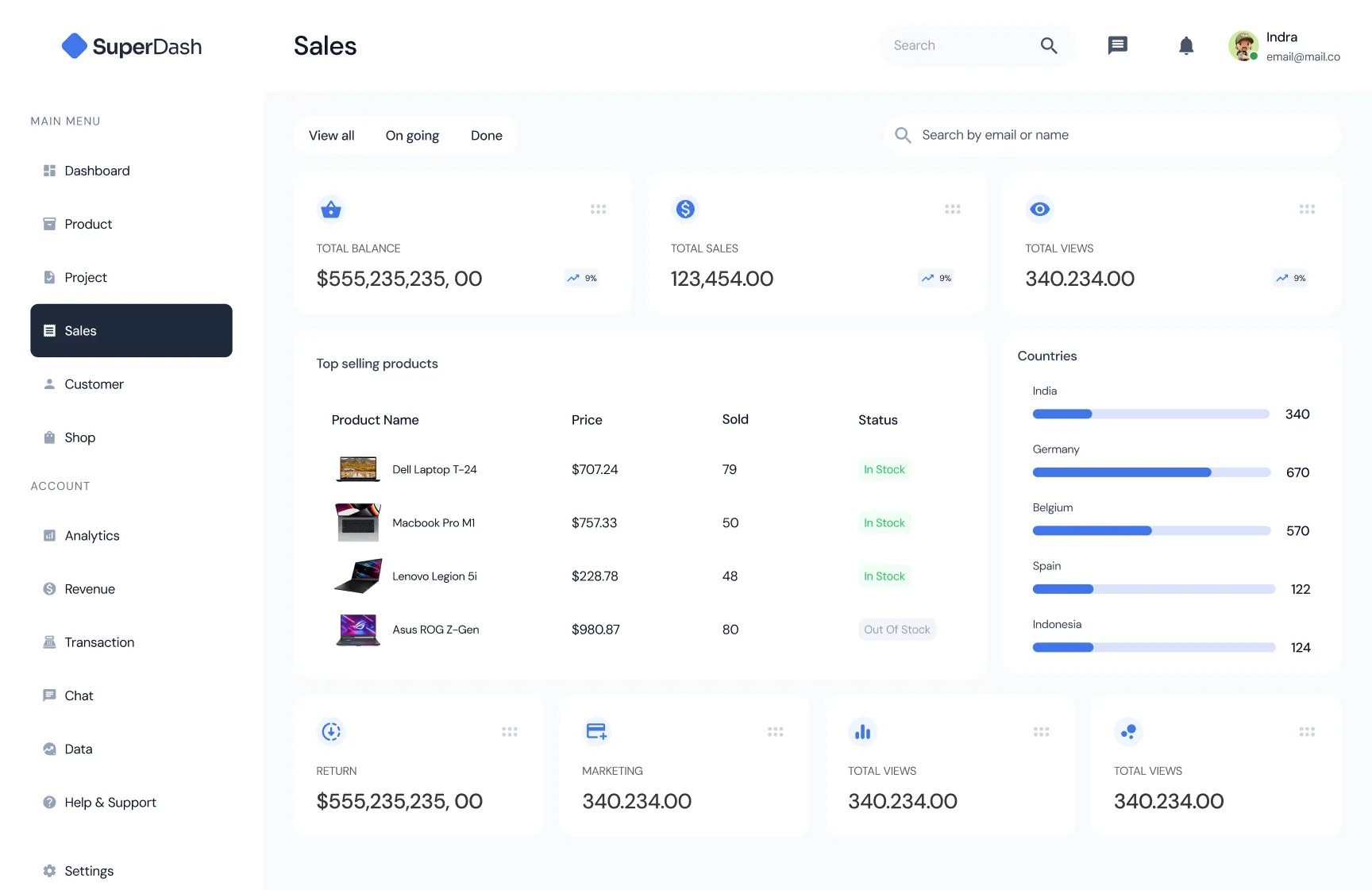This screenshot has height=890, width=1372.
Task: Switch to the Done tab
Action: pyautogui.click(x=486, y=136)
